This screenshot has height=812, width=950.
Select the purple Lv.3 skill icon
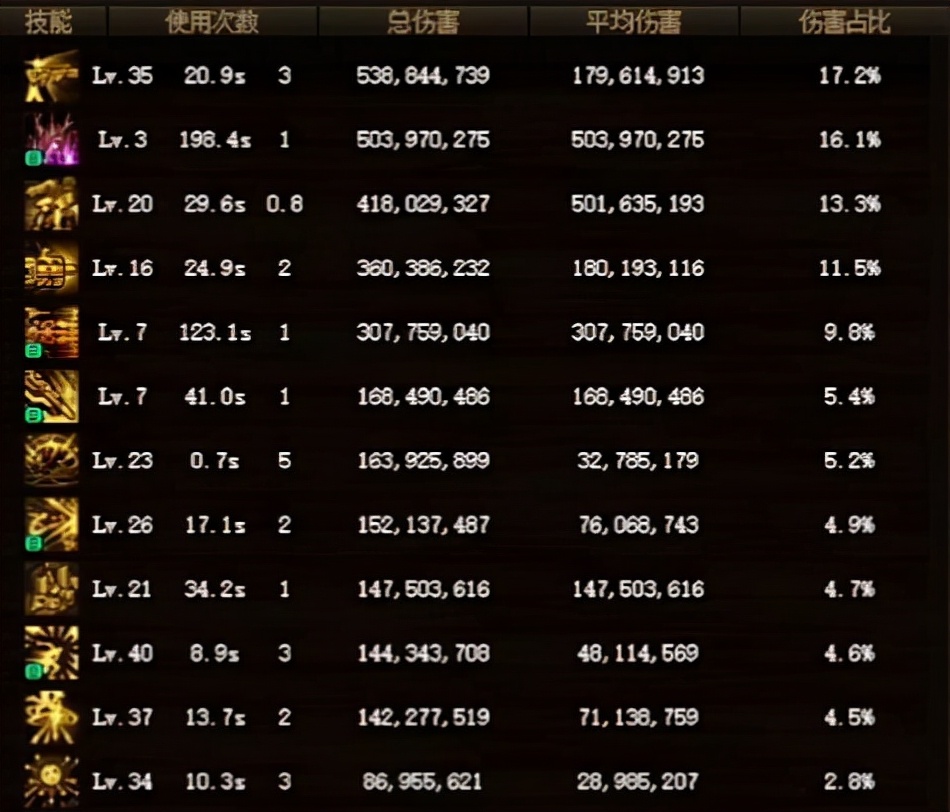(51, 139)
